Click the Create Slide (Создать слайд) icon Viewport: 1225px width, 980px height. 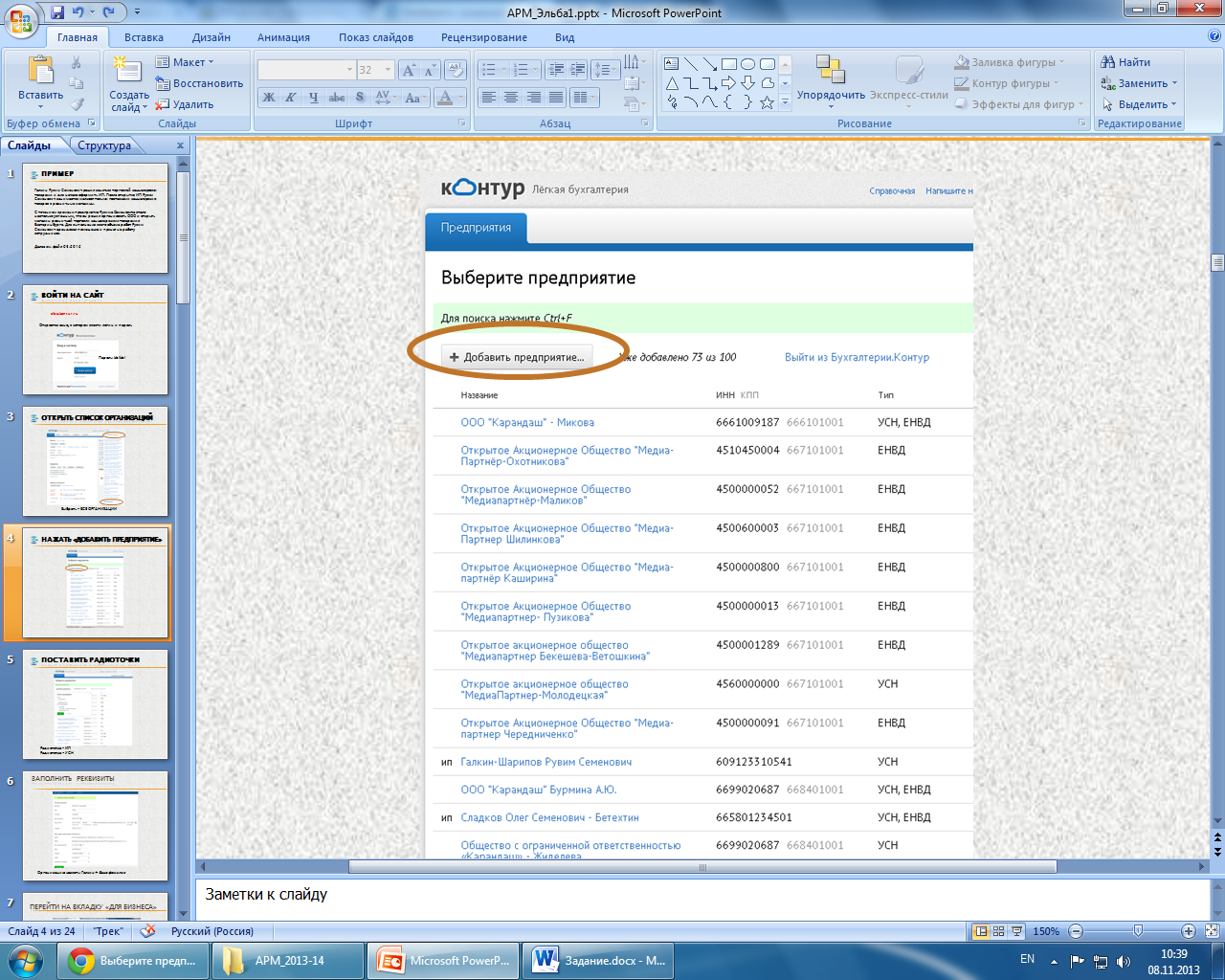click(127, 72)
